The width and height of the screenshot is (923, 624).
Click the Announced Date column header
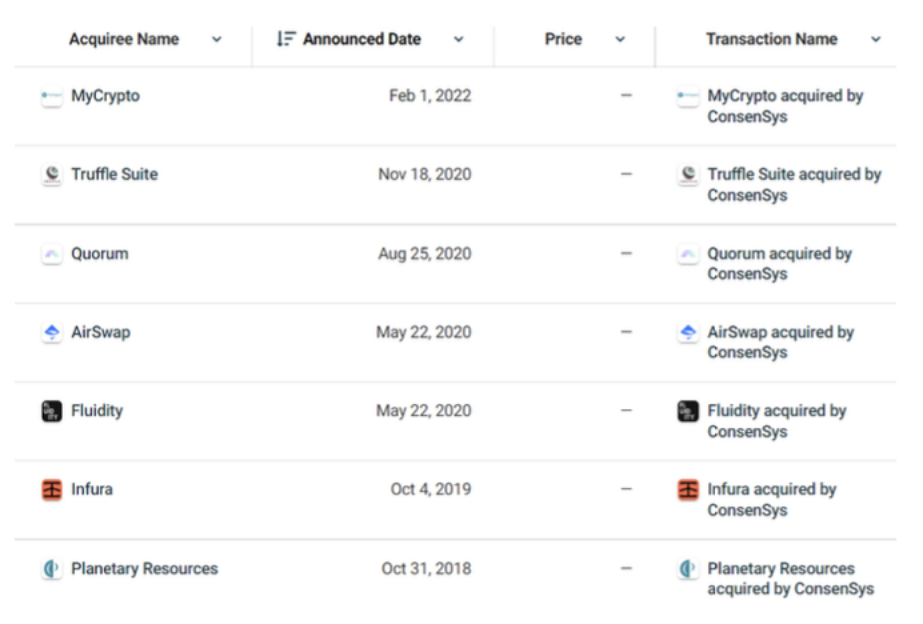pos(362,39)
